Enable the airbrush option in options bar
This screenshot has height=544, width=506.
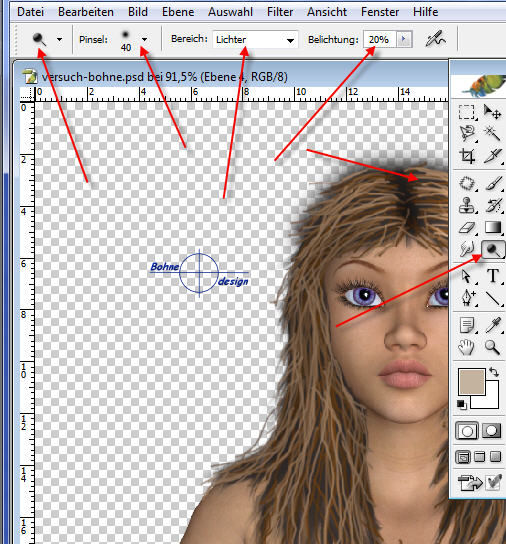coord(435,39)
